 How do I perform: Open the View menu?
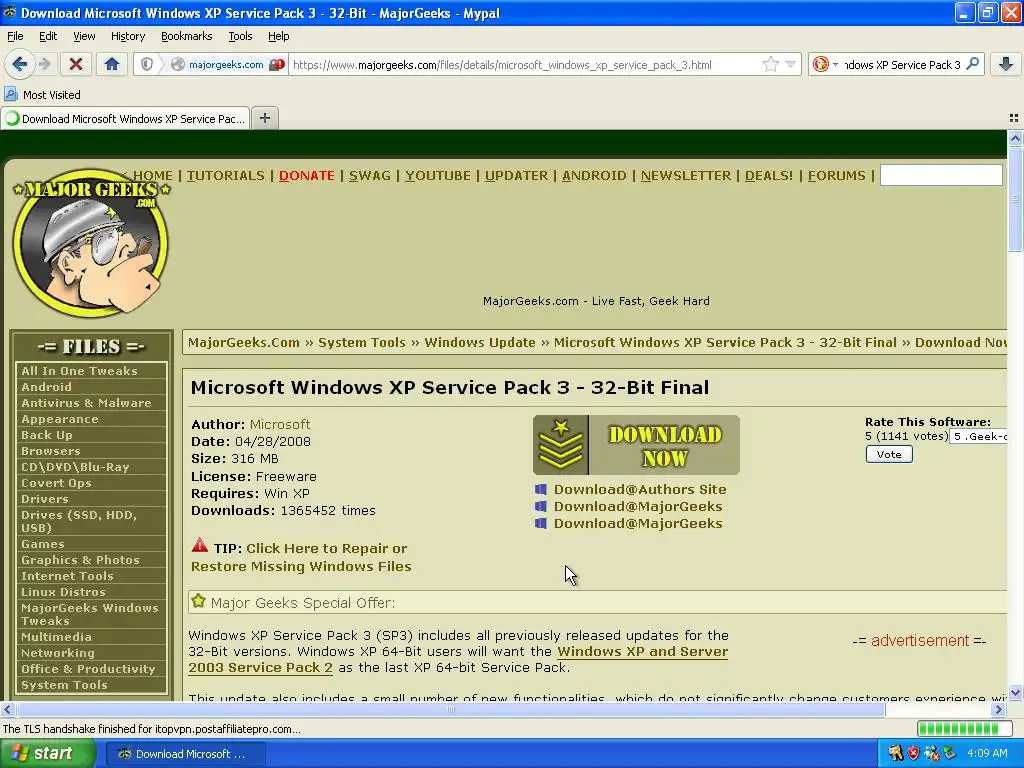click(x=84, y=36)
